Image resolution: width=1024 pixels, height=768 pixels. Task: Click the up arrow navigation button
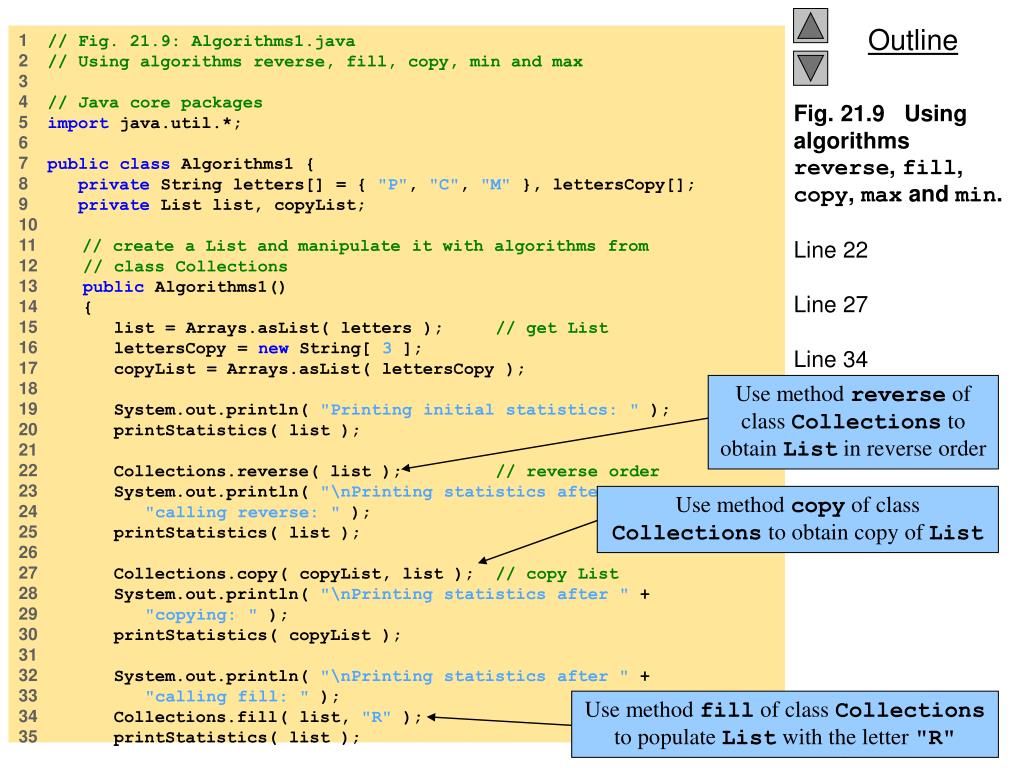[x=810, y=25]
